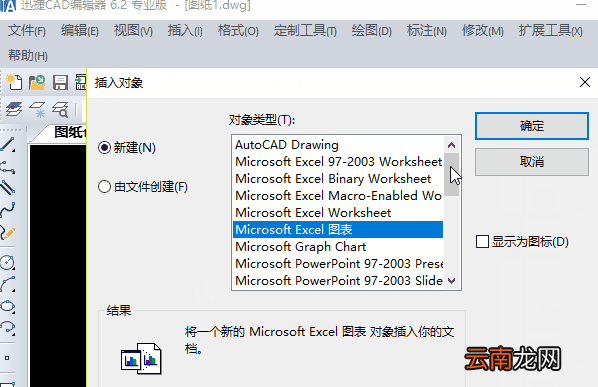Select the Circle drawing tool

pos(8,262)
